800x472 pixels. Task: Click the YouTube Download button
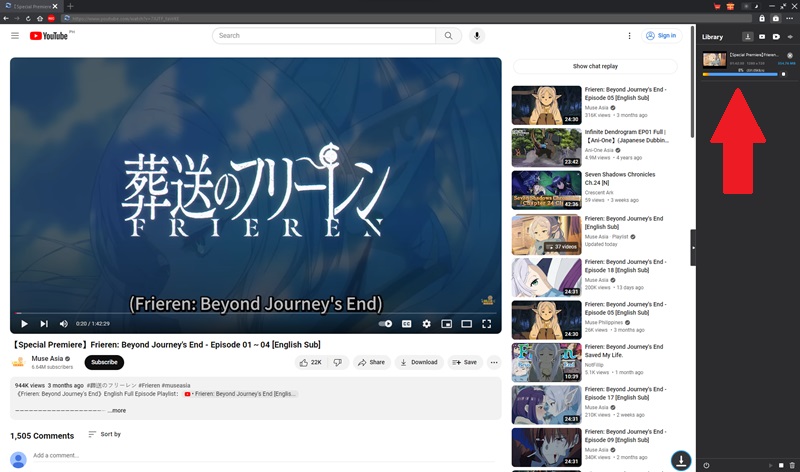coord(419,362)
